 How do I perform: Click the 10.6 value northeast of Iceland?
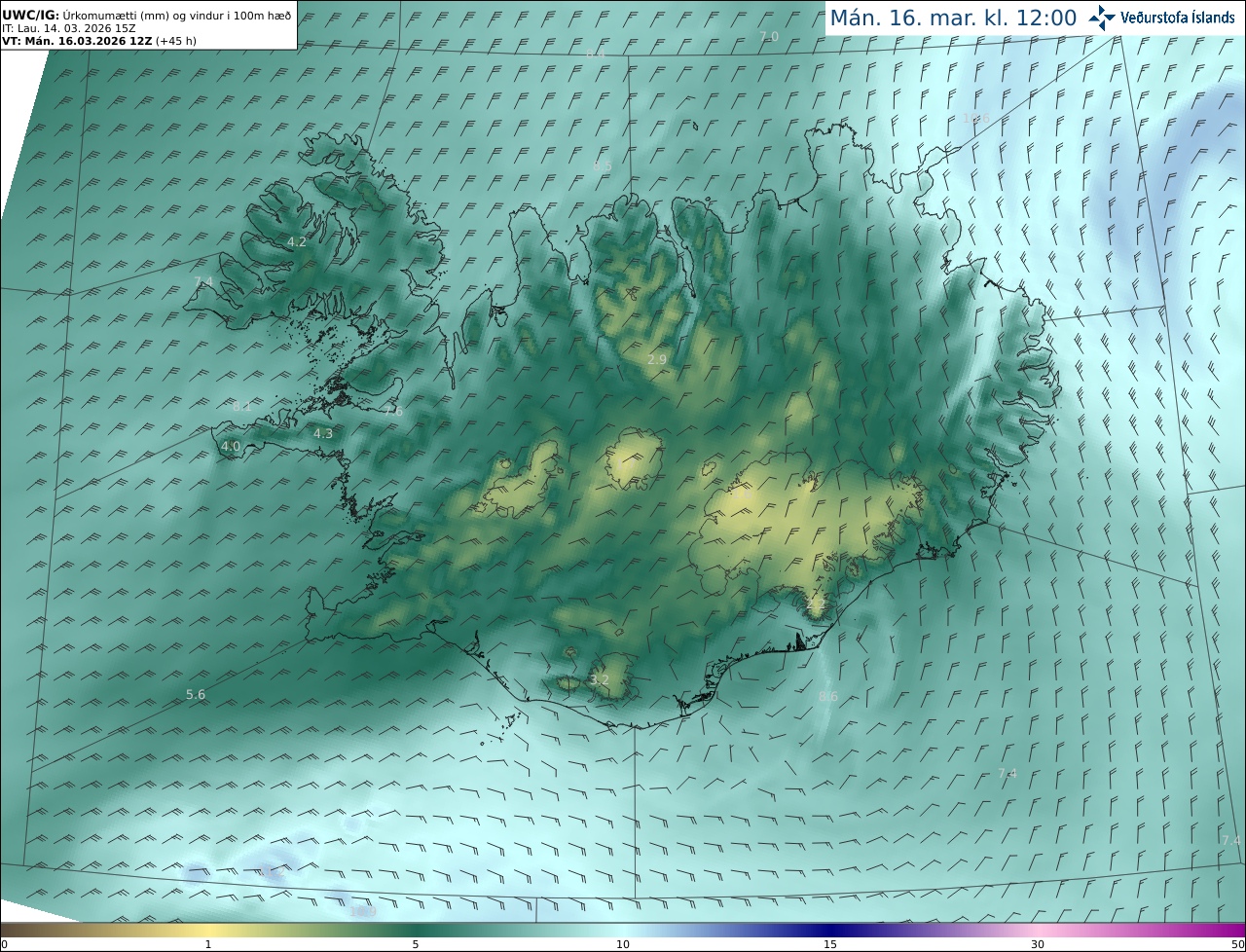click(975, 118)
